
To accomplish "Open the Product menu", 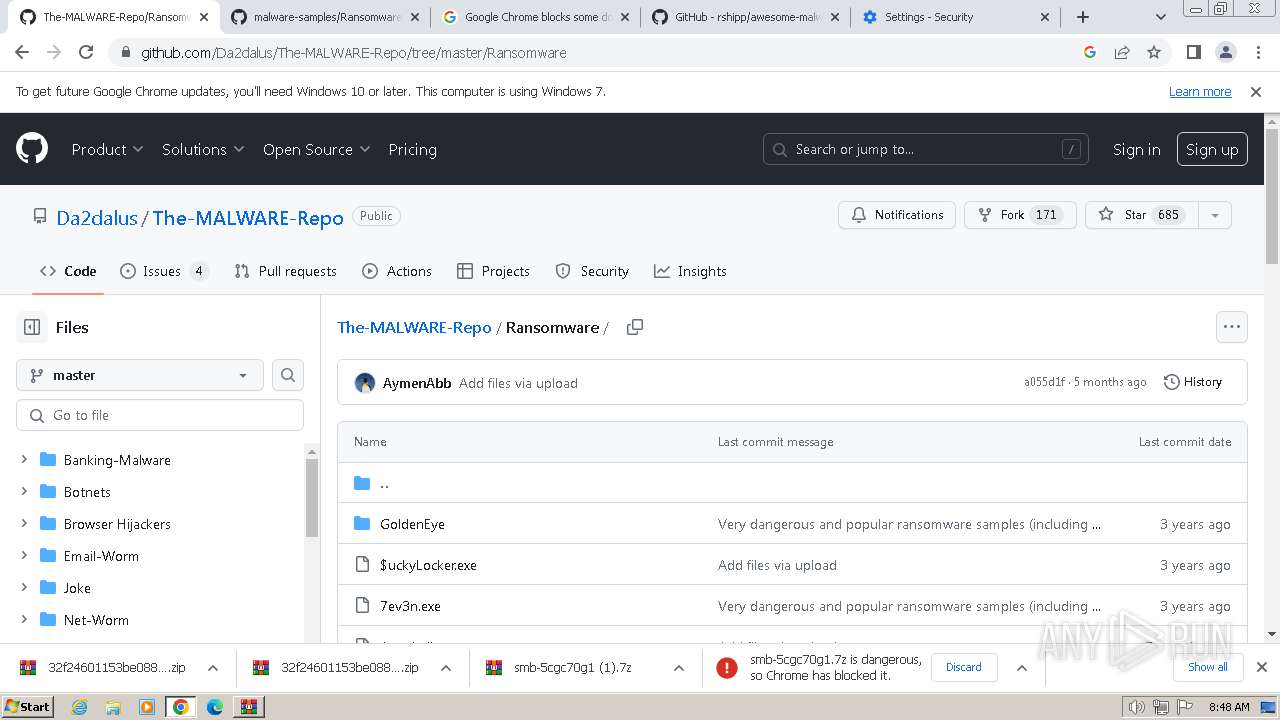I will click(x=107, y=149).
